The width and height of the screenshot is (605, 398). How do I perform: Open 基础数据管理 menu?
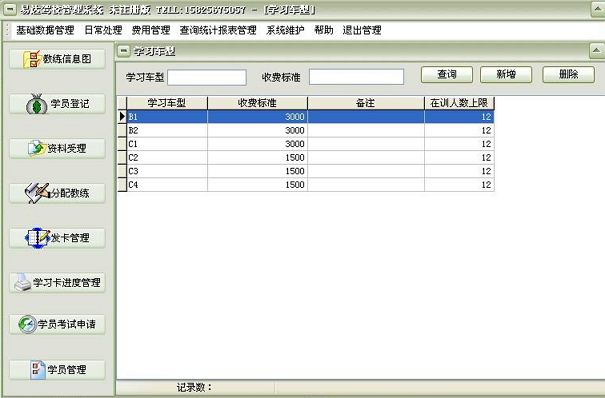(45, 30)
